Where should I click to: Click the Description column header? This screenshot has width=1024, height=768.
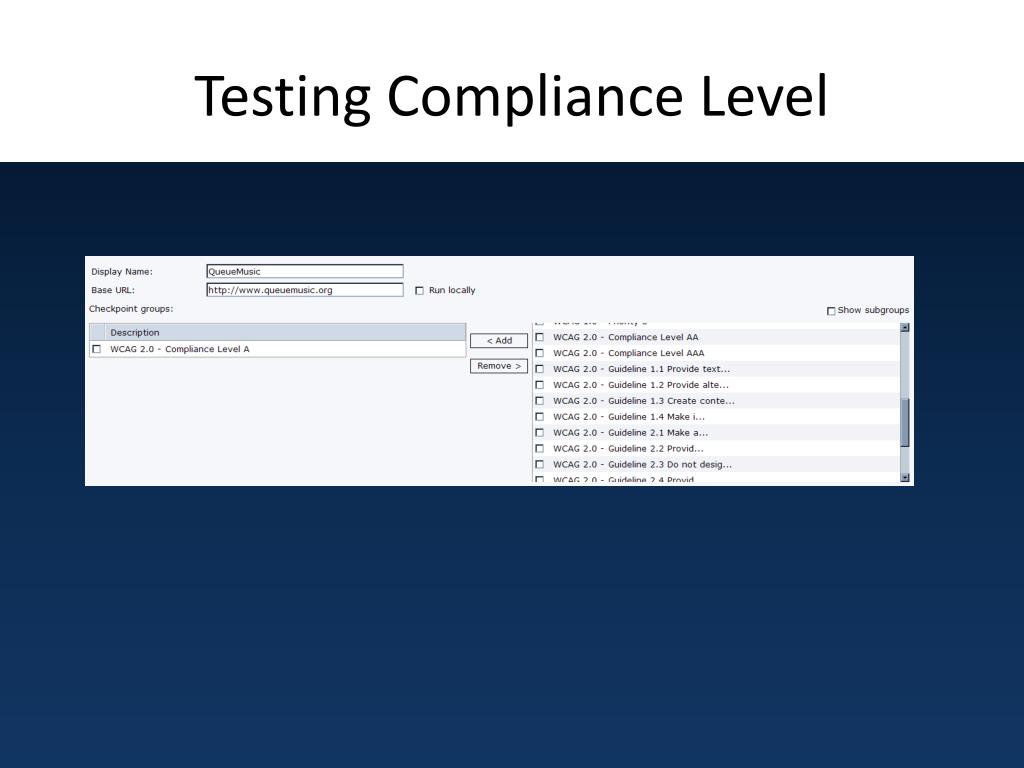285,332
